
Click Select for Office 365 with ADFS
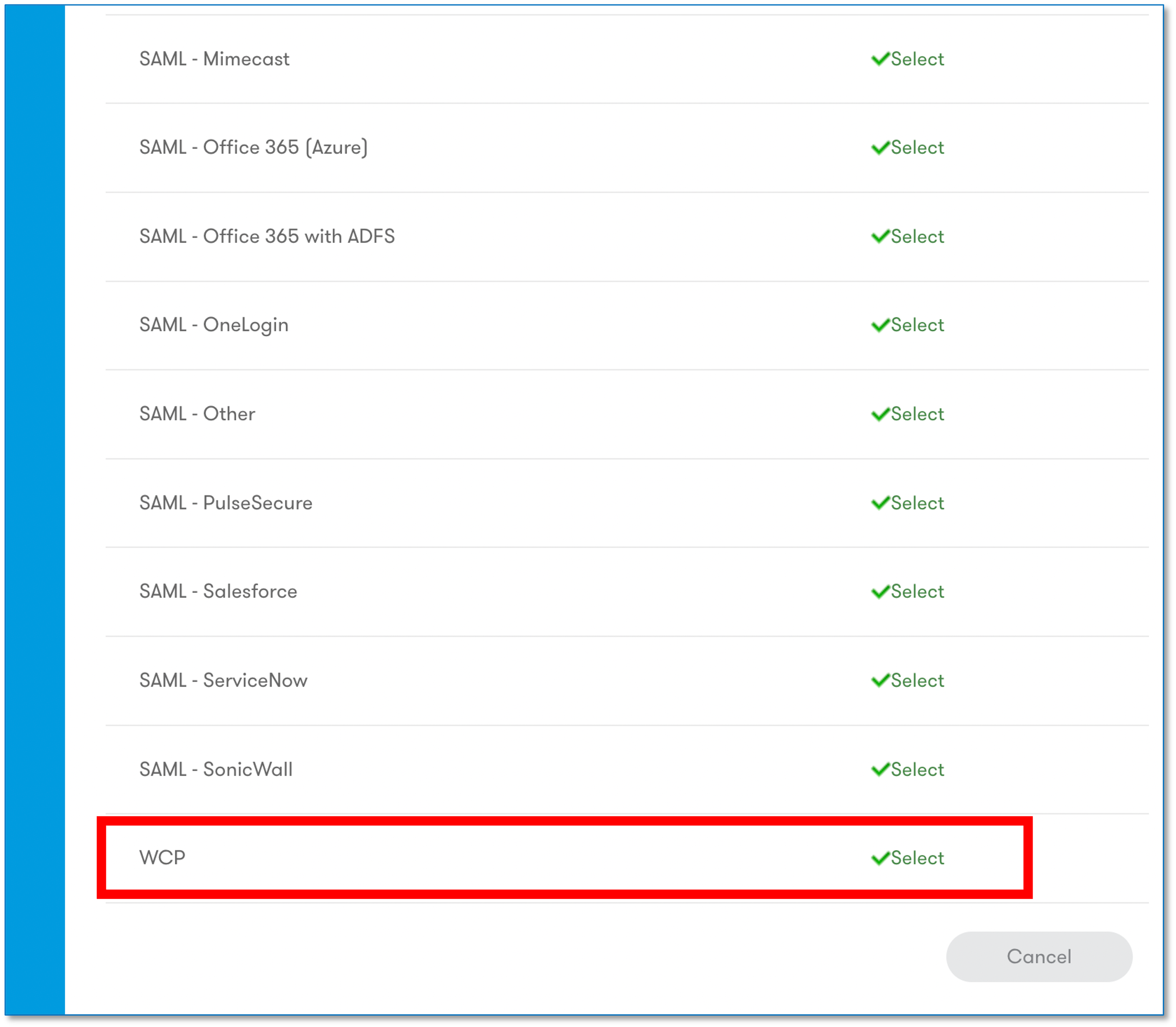907,237
